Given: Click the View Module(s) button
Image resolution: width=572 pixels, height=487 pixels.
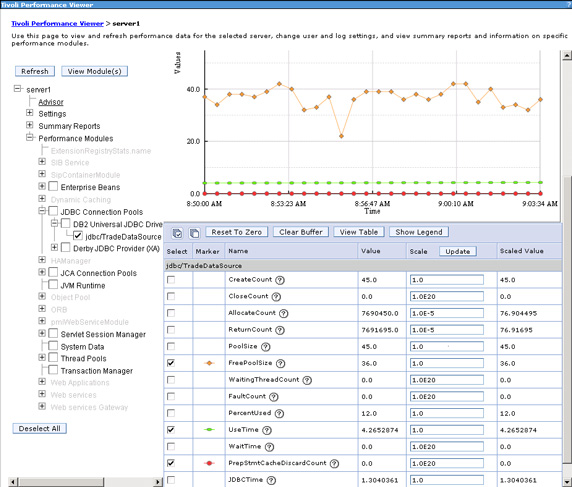Looking at the screenshot, I should tap(94, 71).
